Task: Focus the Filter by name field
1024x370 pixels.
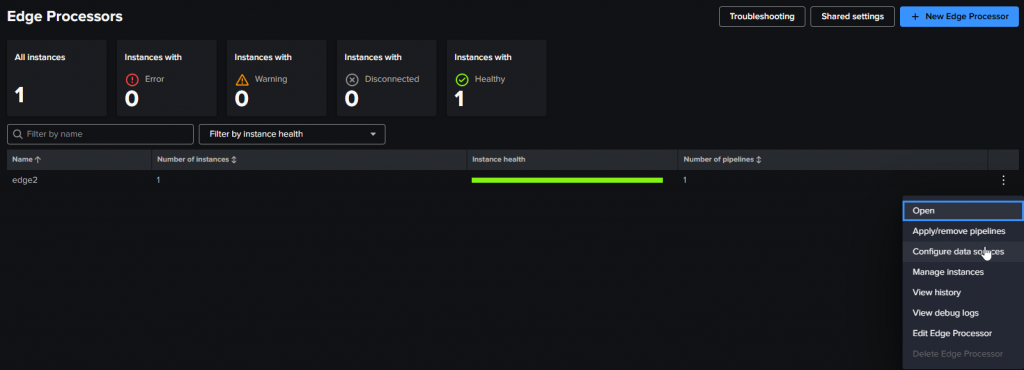Action: click(x=101, y=134)
